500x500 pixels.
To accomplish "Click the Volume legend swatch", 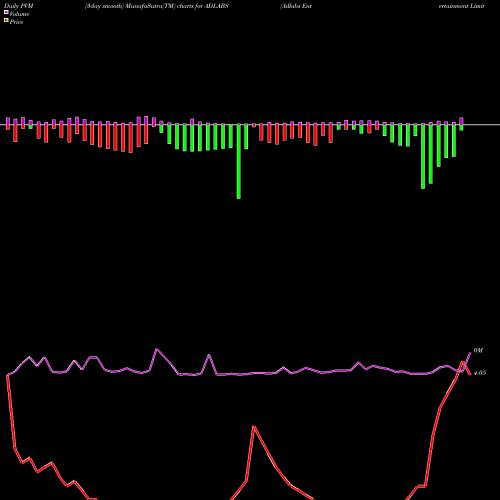I will pyautogui.click(x=6, y=13).
